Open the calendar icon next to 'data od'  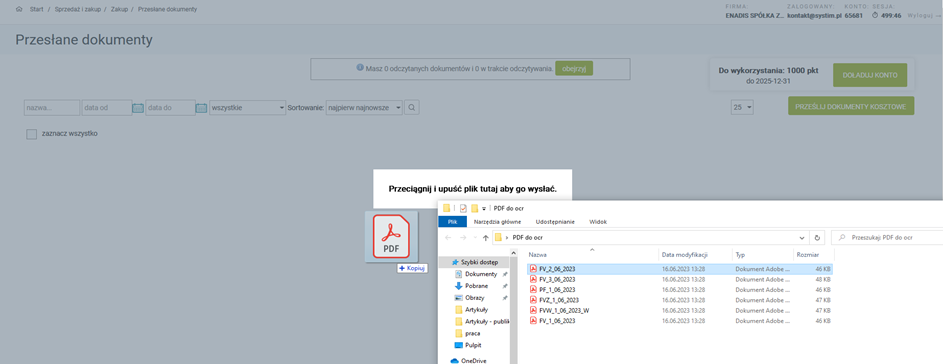[x=138, y=108]
